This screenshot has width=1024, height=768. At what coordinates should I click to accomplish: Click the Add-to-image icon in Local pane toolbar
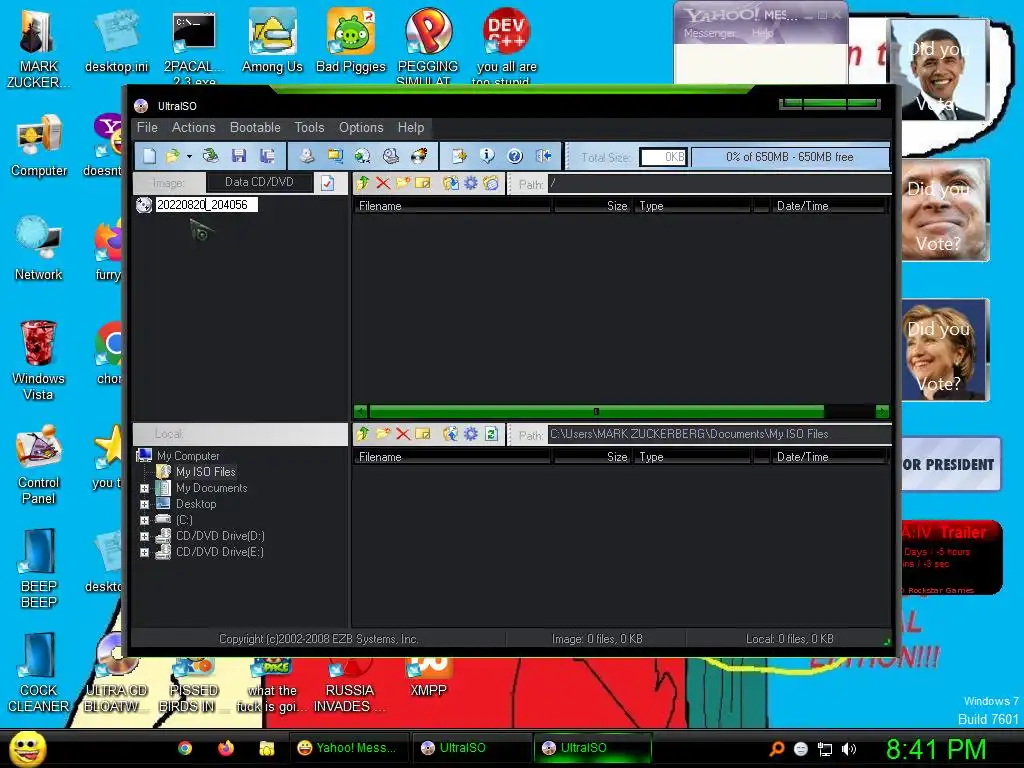(451, 434)
